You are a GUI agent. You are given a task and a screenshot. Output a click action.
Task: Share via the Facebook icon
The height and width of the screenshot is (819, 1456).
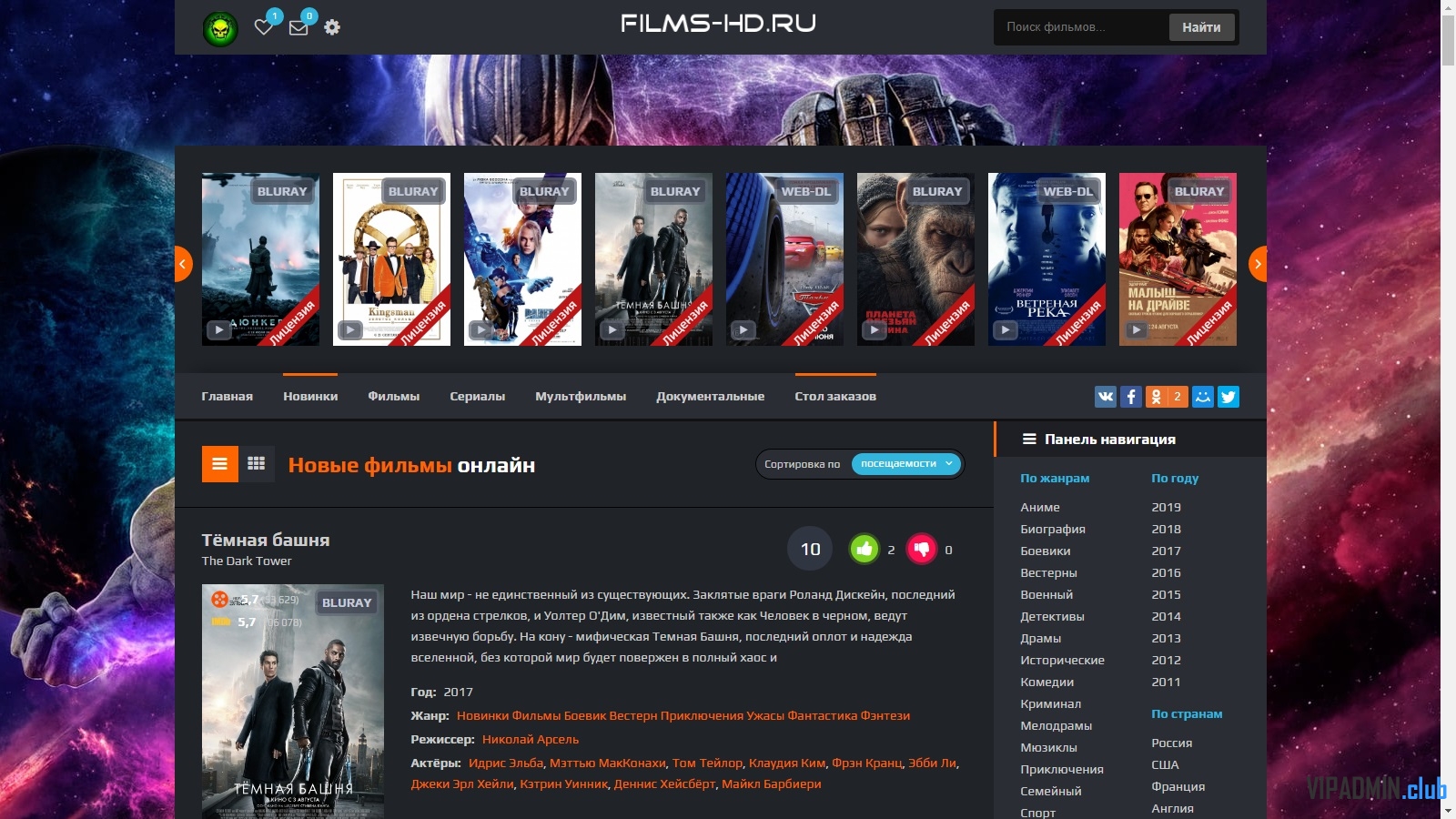click(1131, 397)
